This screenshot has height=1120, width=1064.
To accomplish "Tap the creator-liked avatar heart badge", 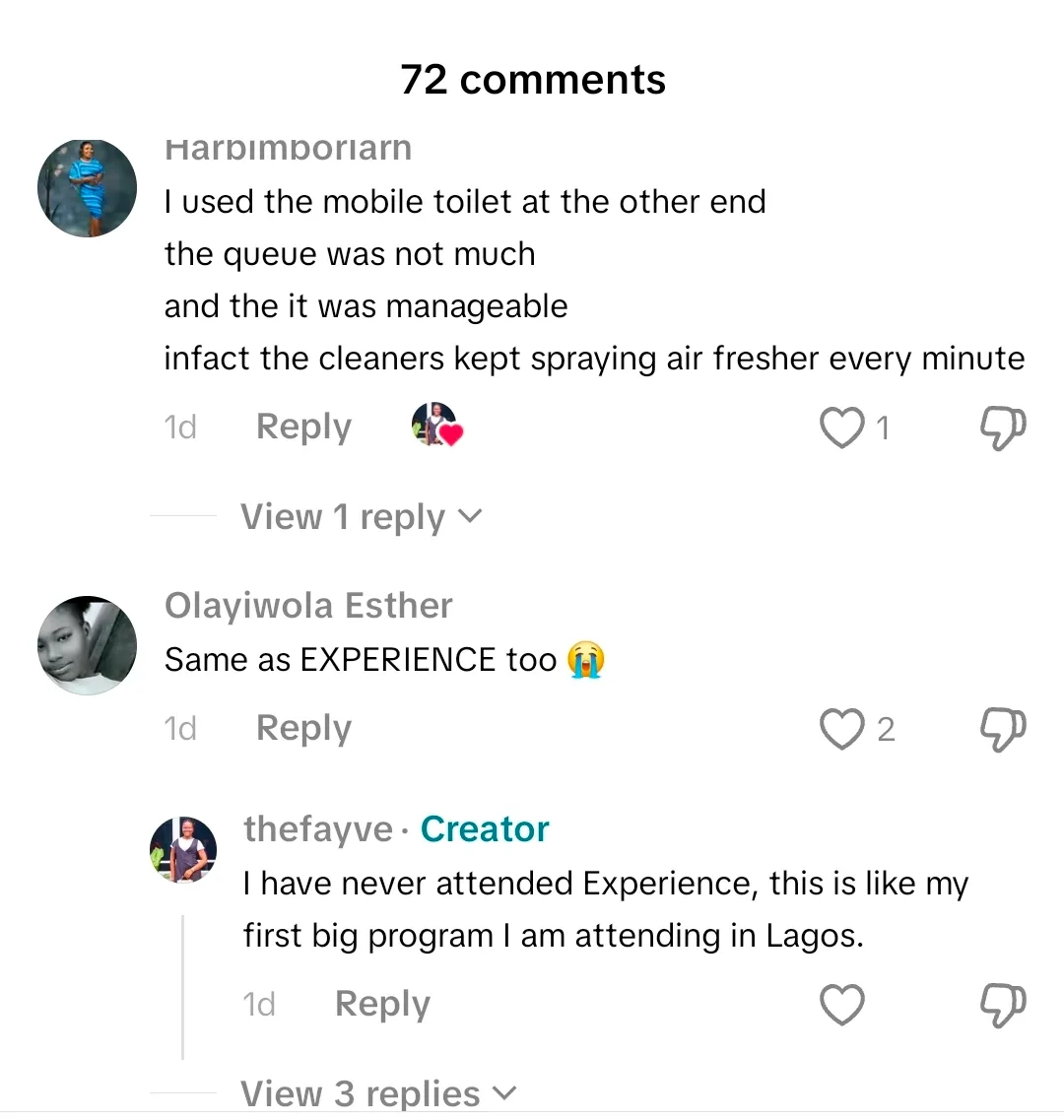I will coord(436,426).
